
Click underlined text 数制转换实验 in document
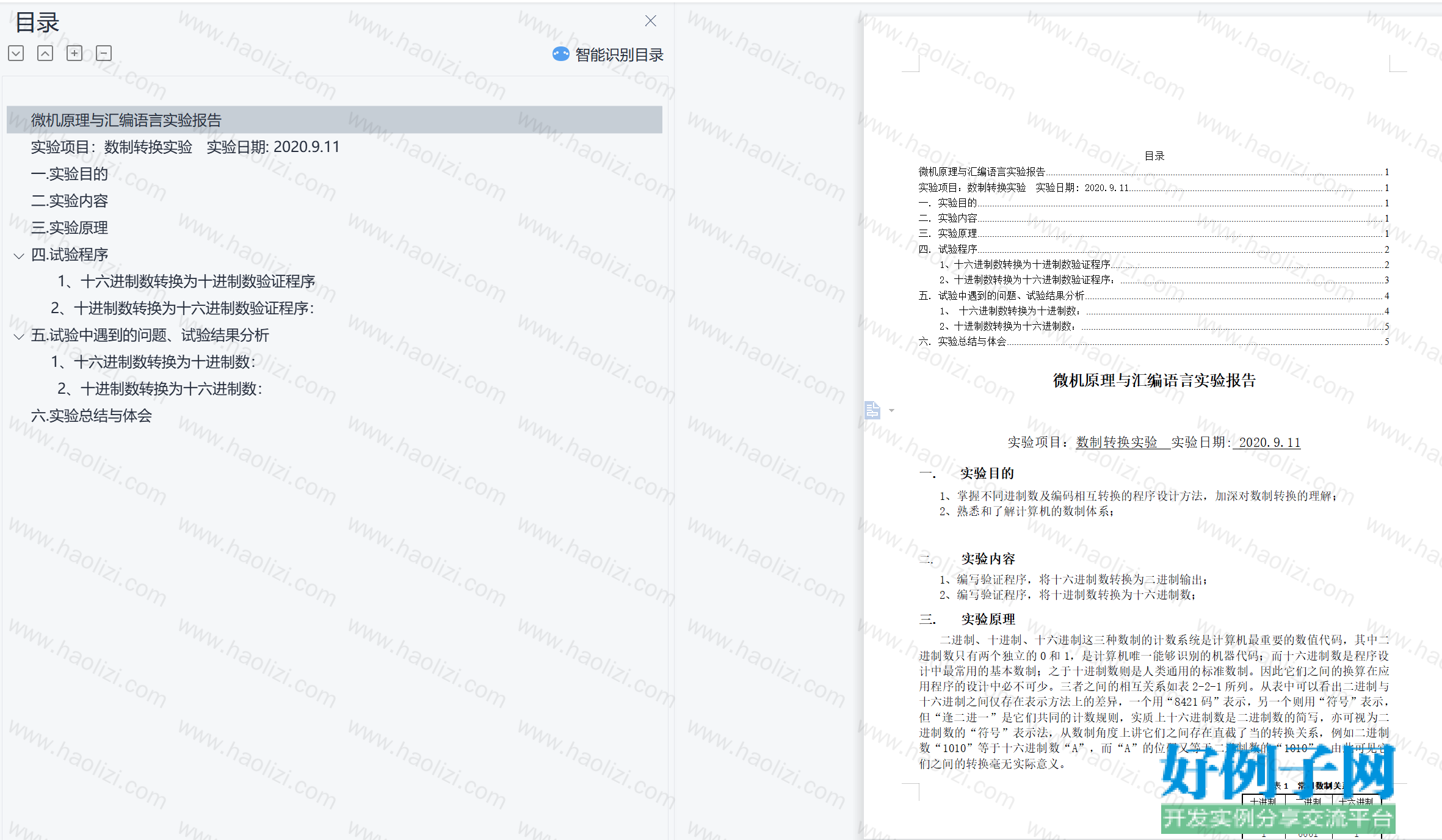click(1117, 442)
